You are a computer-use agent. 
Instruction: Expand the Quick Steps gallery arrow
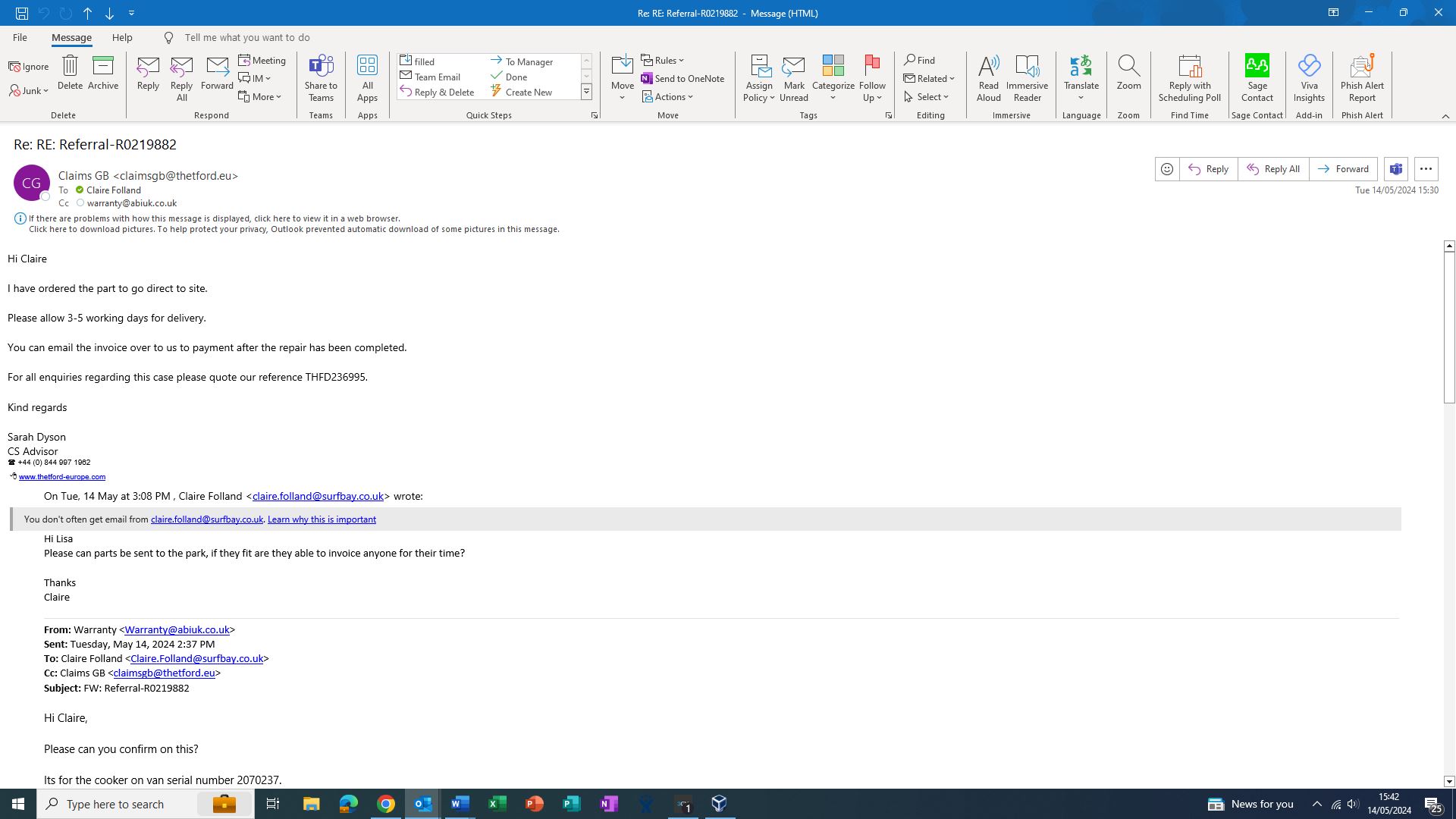586,92
